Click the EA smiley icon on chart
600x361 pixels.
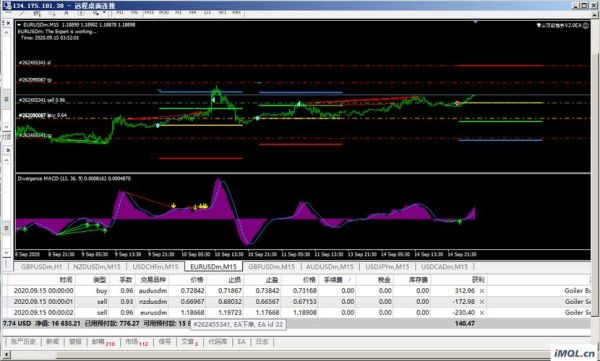point(586,25)
